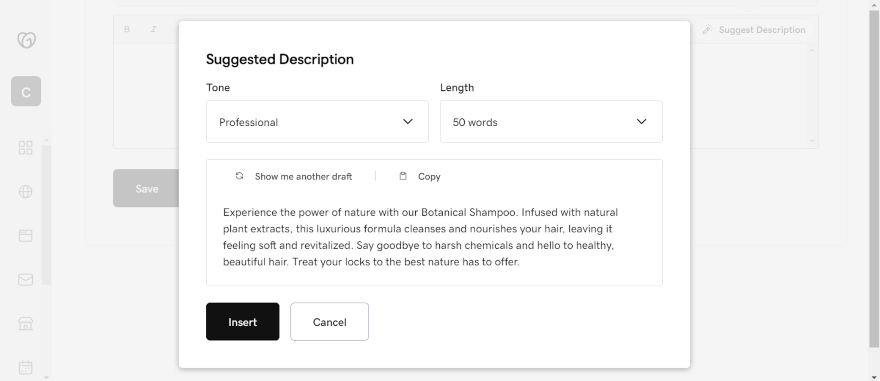Click the chevron arrow in Length field
Viewport: 880px width, 381px height.
[x=641, y=122]
